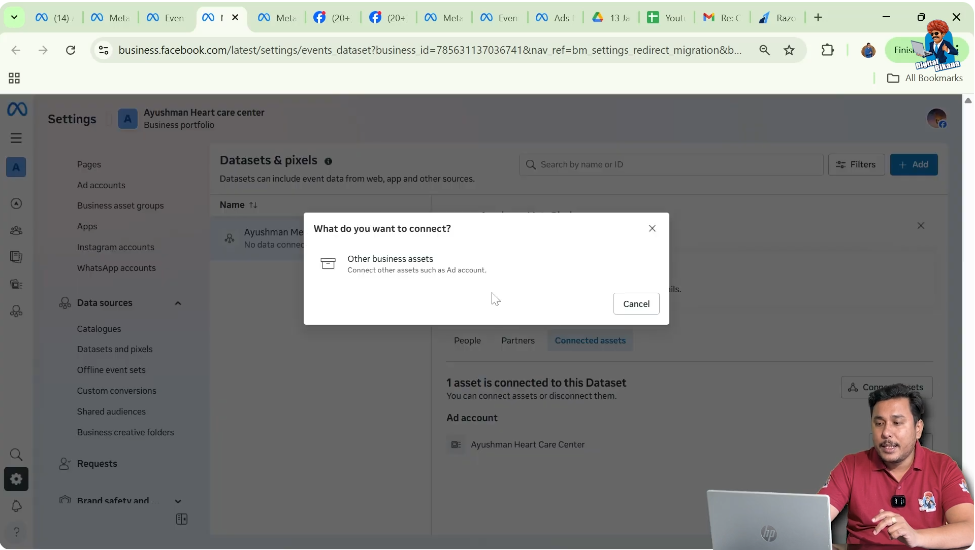Image resolution: width=975 pixels, height=550 pixels.
Task: Select Ayushman Heart Care Center ad account
Action: [527, 445]
